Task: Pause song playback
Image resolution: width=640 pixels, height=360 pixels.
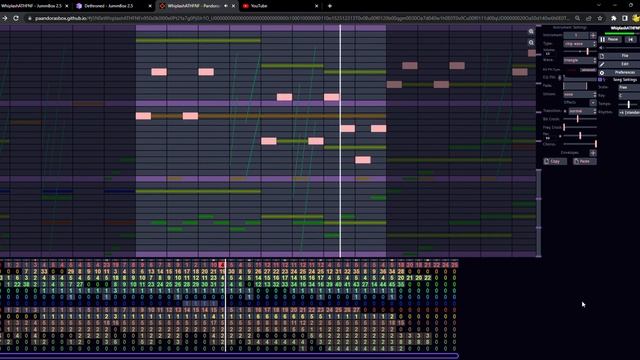Action: coord(609,39)
